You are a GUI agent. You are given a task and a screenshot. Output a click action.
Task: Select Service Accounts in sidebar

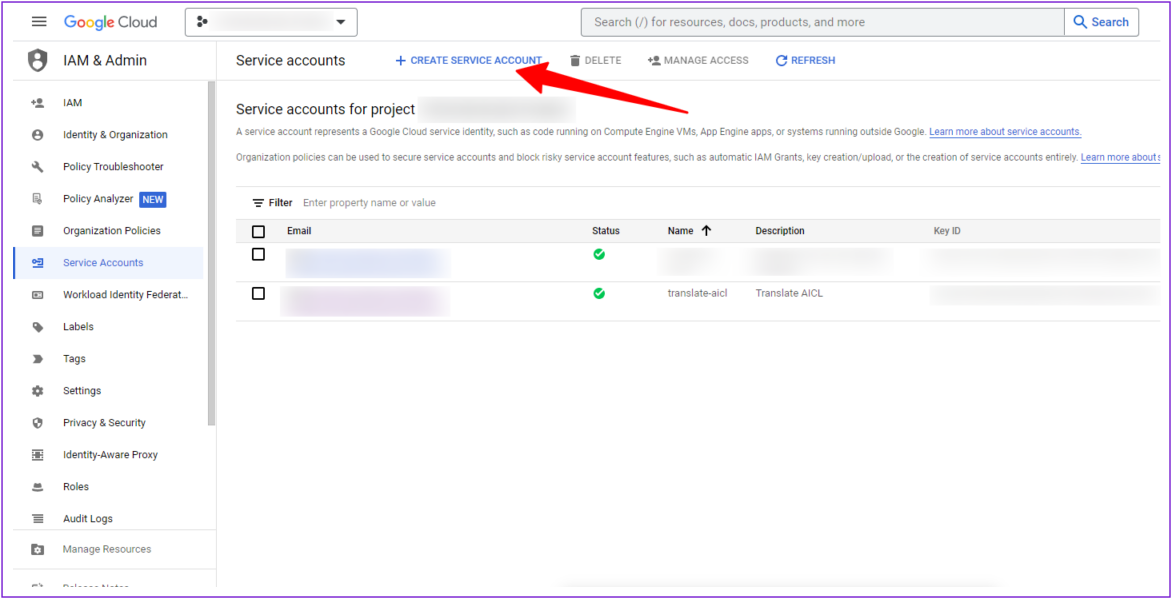pos(103,263)
